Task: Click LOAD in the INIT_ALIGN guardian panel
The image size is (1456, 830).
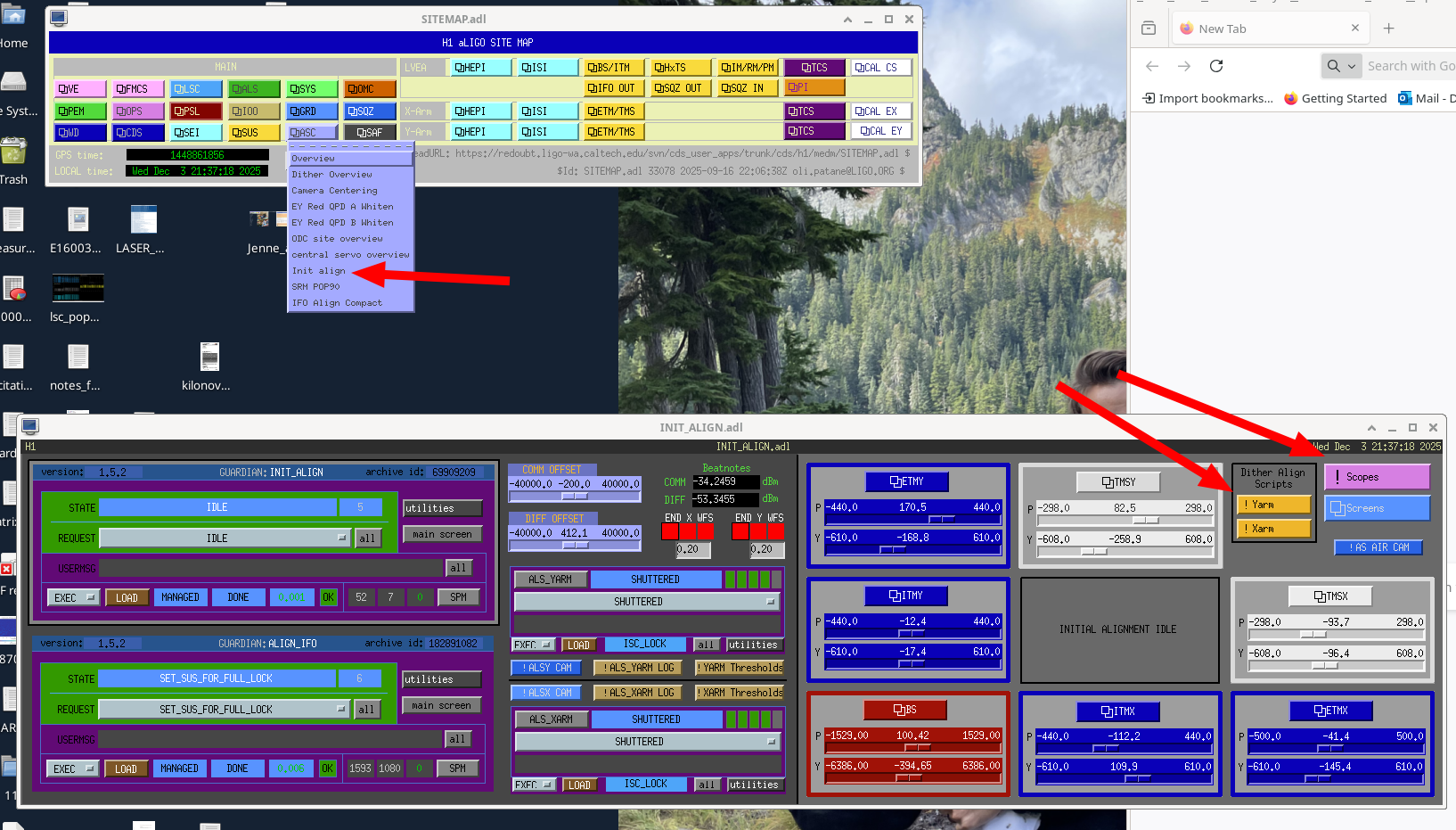Action: [127, 597]
